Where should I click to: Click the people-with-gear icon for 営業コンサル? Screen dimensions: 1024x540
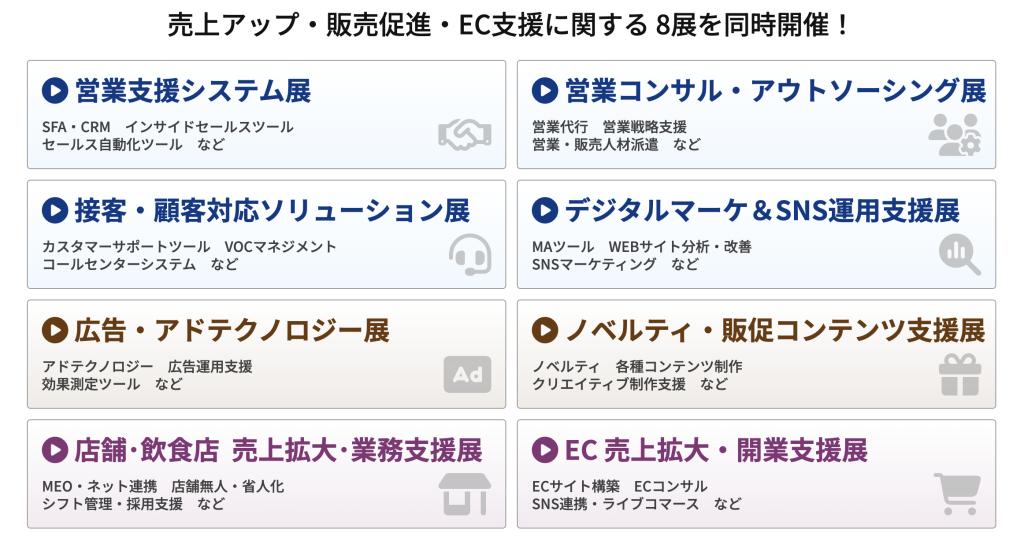click(954, 135)
